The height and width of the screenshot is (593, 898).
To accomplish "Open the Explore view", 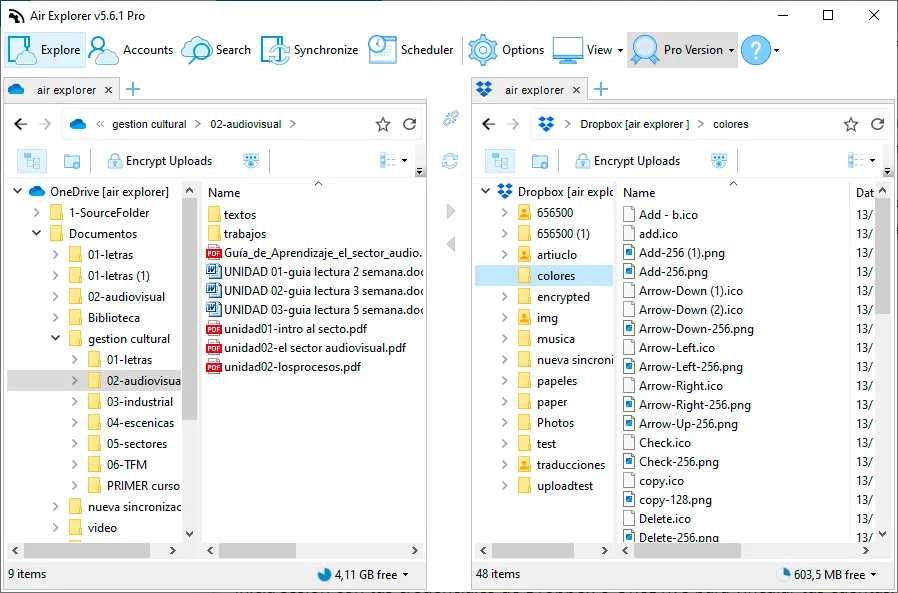I will coord(45,50).
